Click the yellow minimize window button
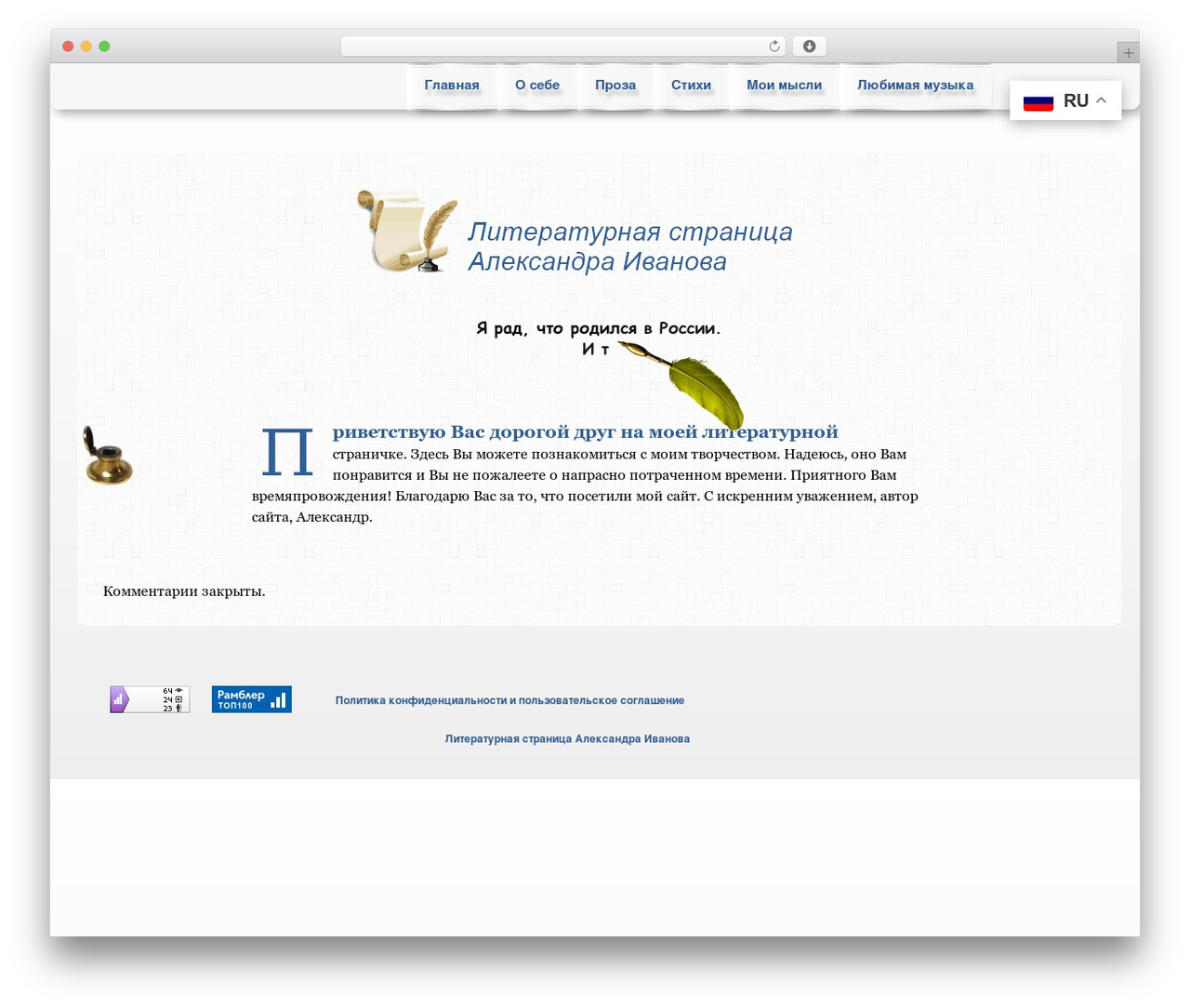Screen dimensions: 1190x1008 (86, 46)
